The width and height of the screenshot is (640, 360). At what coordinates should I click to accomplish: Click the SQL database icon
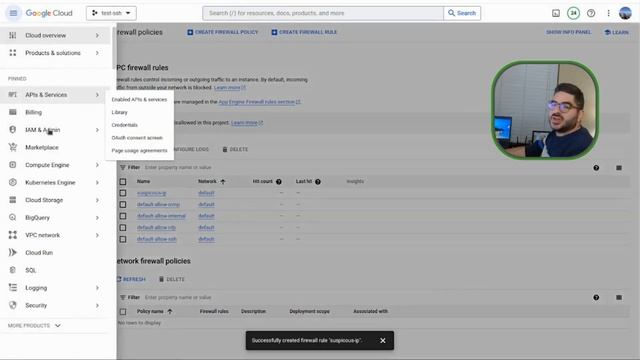13,270
